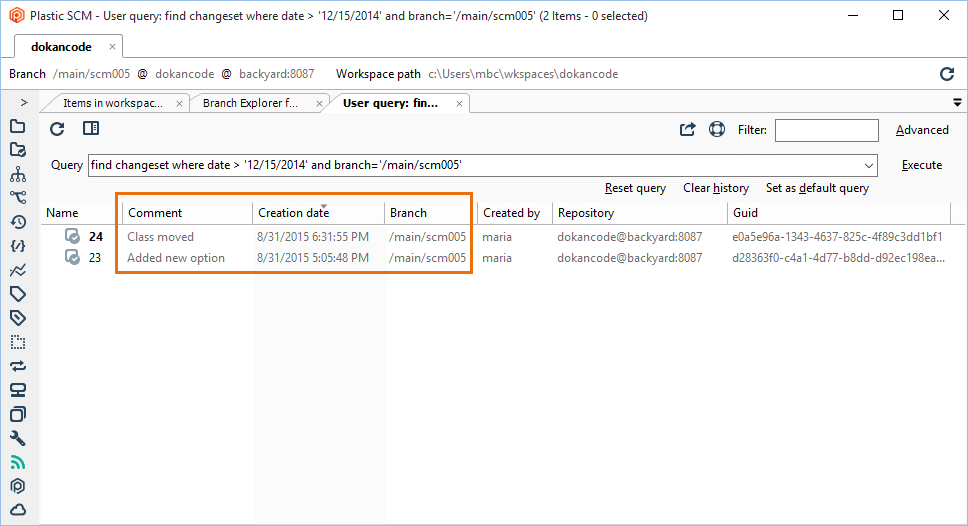The width and height of the screenshot is (968, 526).
Task: Open the Query history dropdown arrow
Action: pos(868,165)
